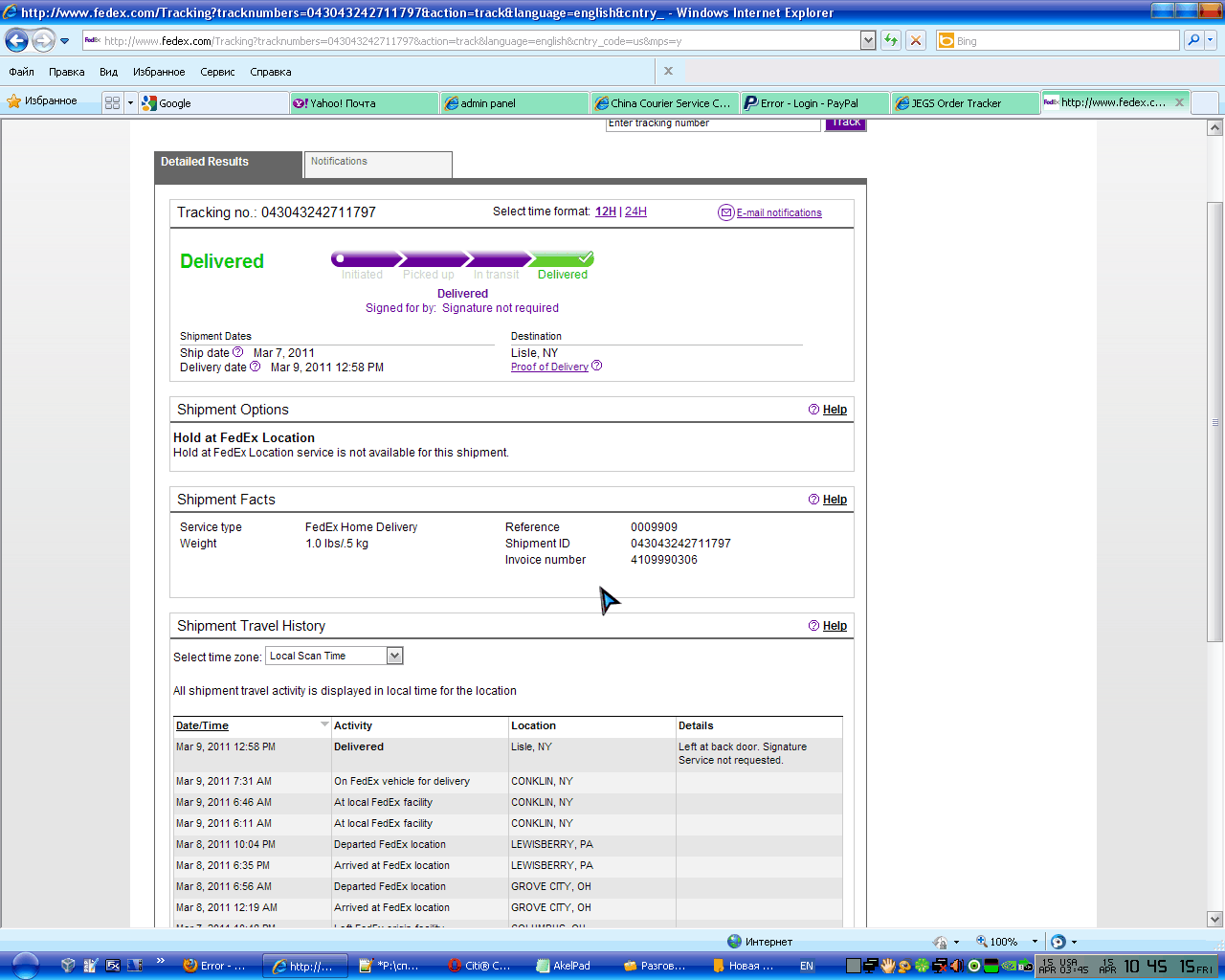The width and height of the screenshot is (1225, 980).
Task: Click the magnifier search button
Action: pyautogui.click(x=1192, y=40)
